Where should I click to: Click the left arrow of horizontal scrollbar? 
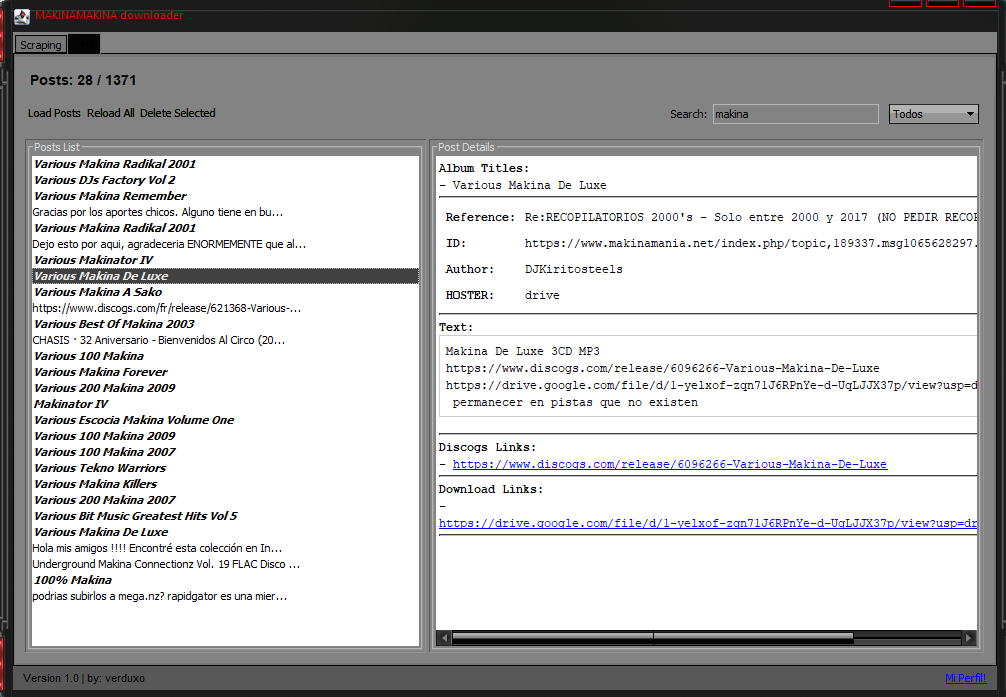(x=444, y=636)
